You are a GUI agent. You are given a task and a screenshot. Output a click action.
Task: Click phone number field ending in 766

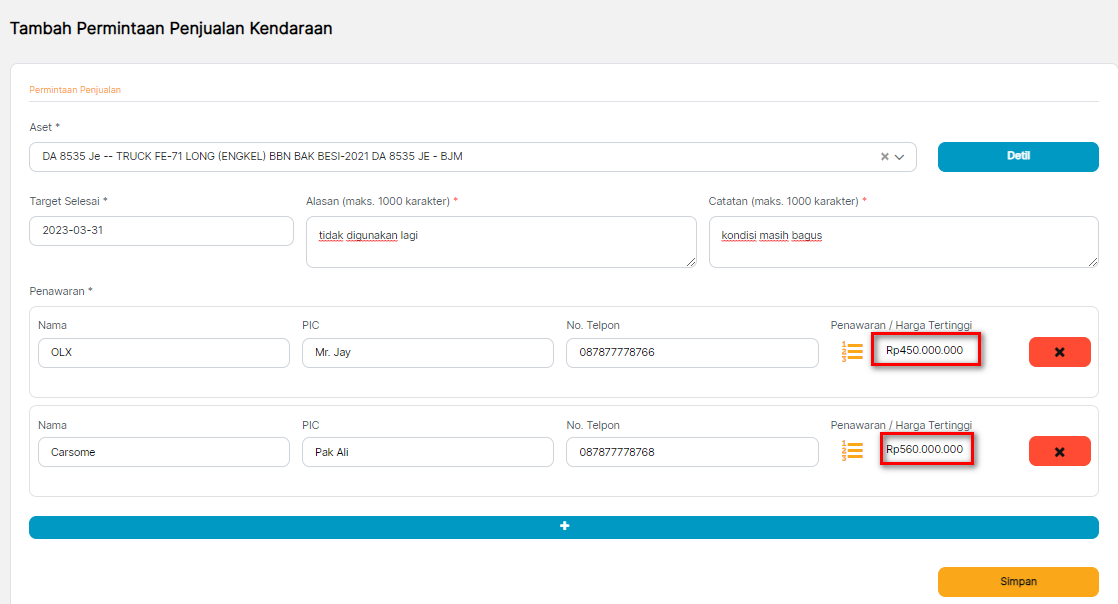tap(691, 353)
